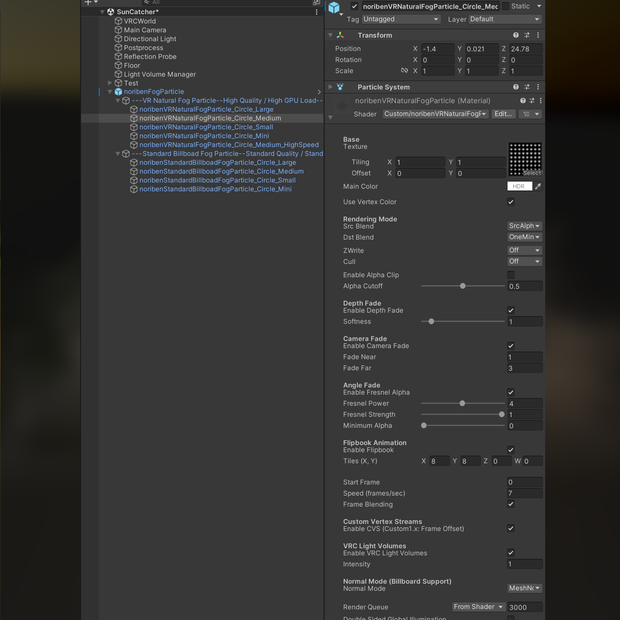Screen dimensions: 620x620
Task: Open the SunCatcher scene options menu
Action: click(x=316, y=12)
